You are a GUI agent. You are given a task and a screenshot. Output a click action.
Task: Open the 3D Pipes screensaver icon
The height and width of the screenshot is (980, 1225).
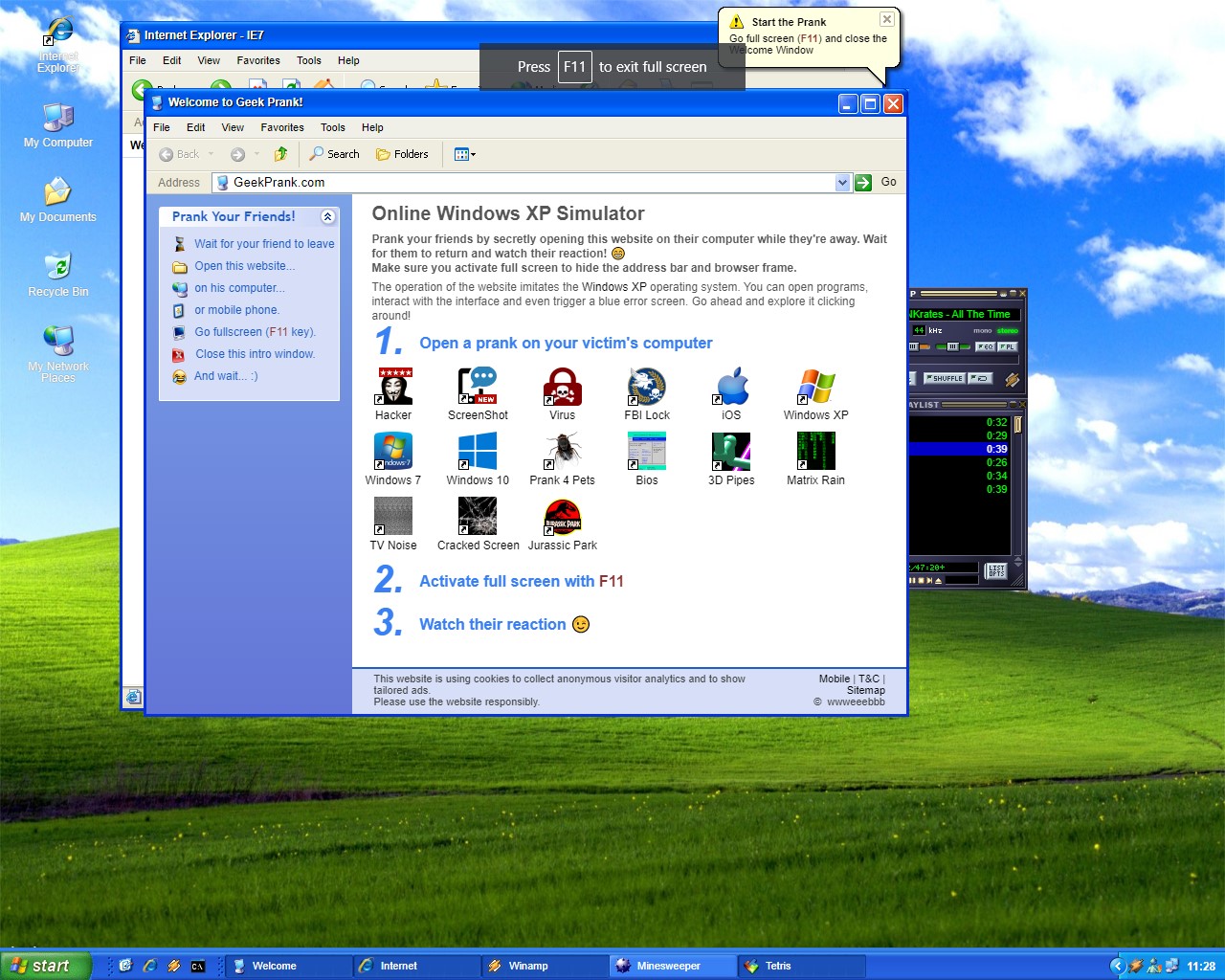731,458
